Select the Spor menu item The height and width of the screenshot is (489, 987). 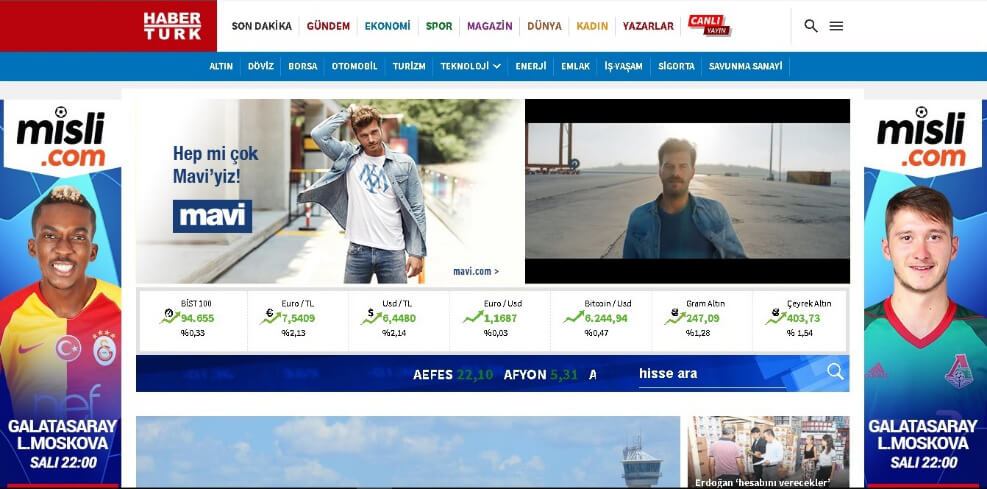click(439, 26)
